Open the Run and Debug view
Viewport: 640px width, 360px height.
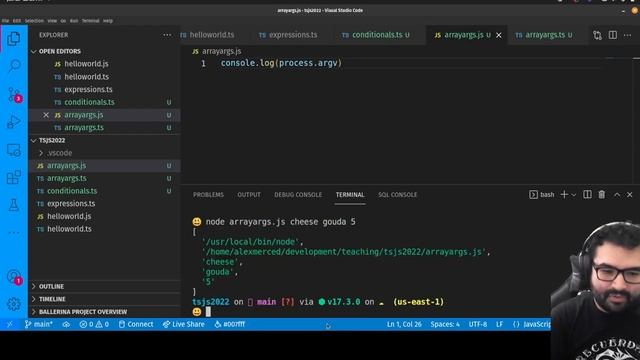[13, 122]
